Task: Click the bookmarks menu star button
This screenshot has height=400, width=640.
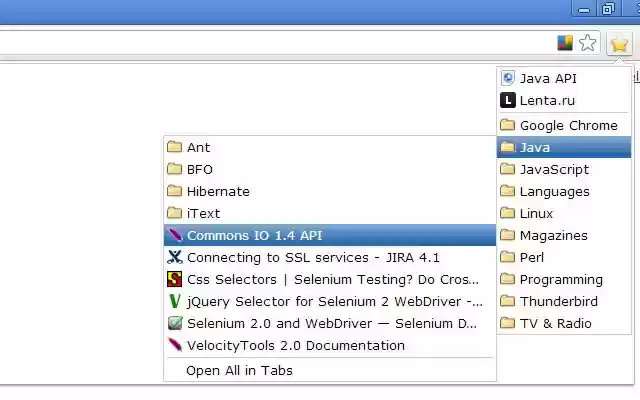Action: pos(619,43)
